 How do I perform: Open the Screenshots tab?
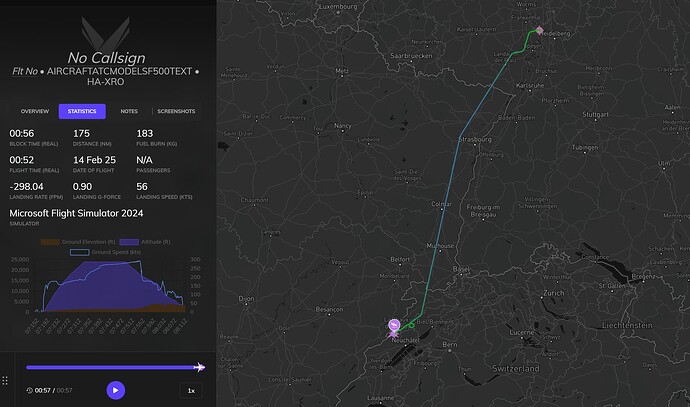176,111
